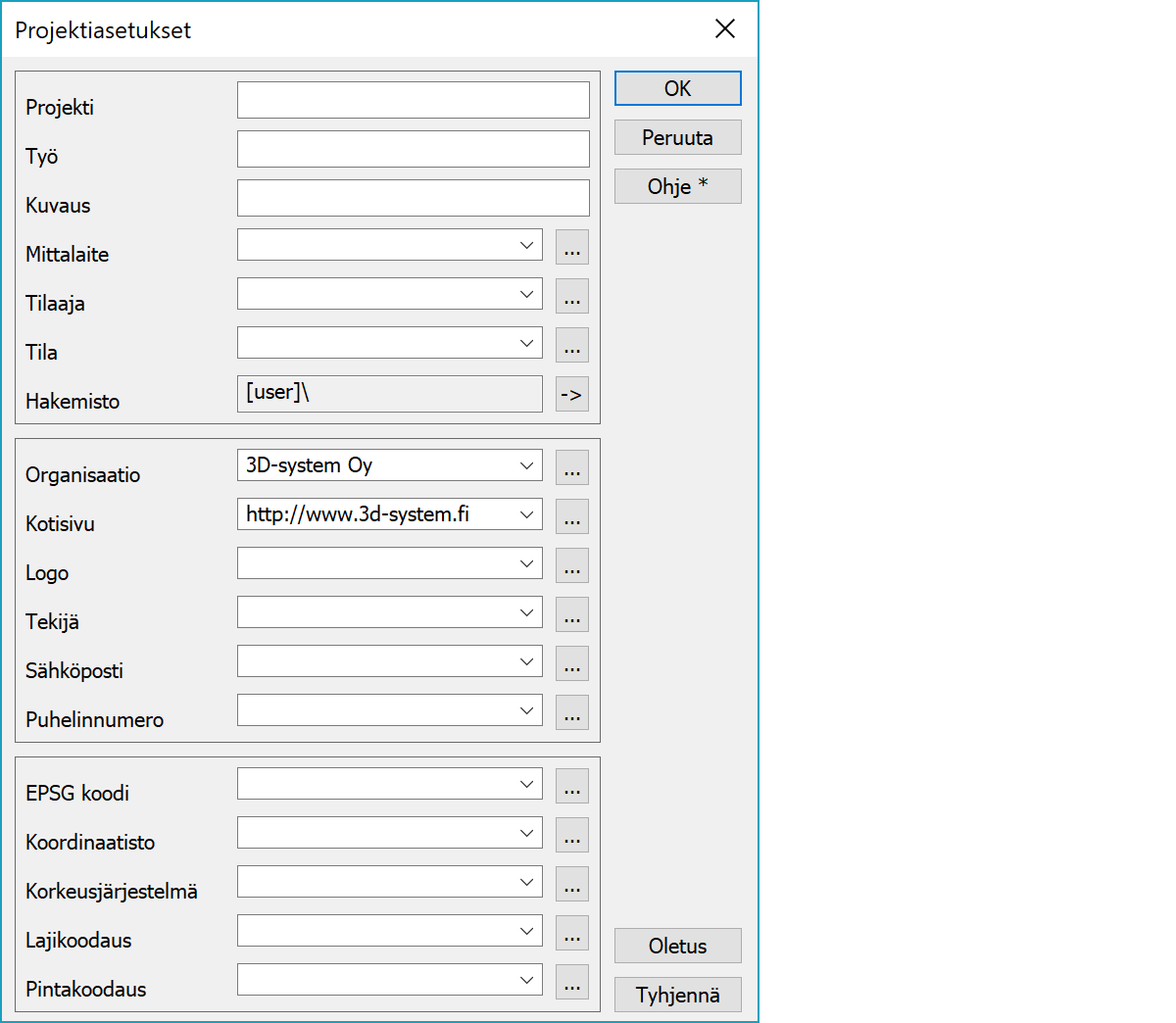Image resolution: width=1176 pixels, height=1023 pixels.
Task: Open the Tilaaja combo box
Action: (526, 294)
